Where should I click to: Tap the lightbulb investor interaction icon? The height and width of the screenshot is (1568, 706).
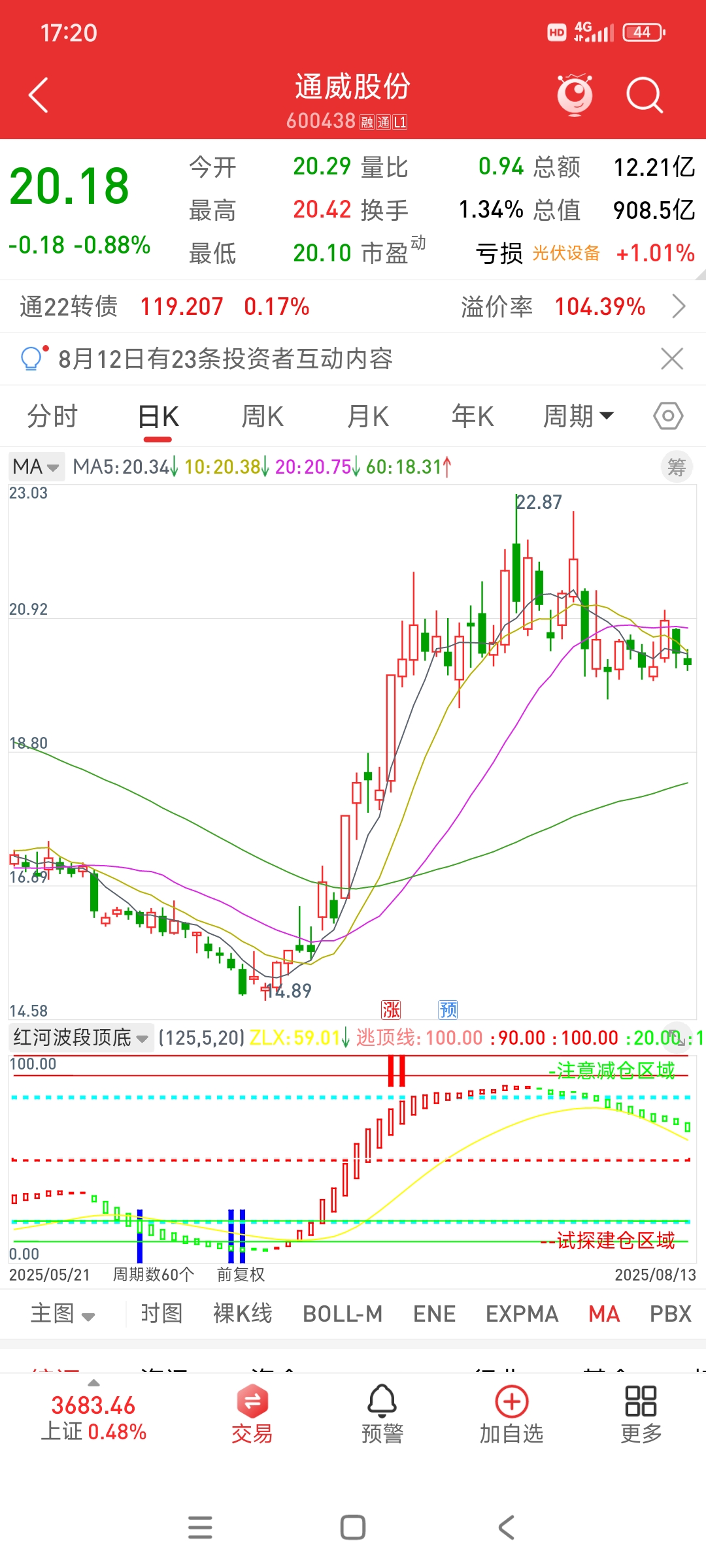coord(33,357)
